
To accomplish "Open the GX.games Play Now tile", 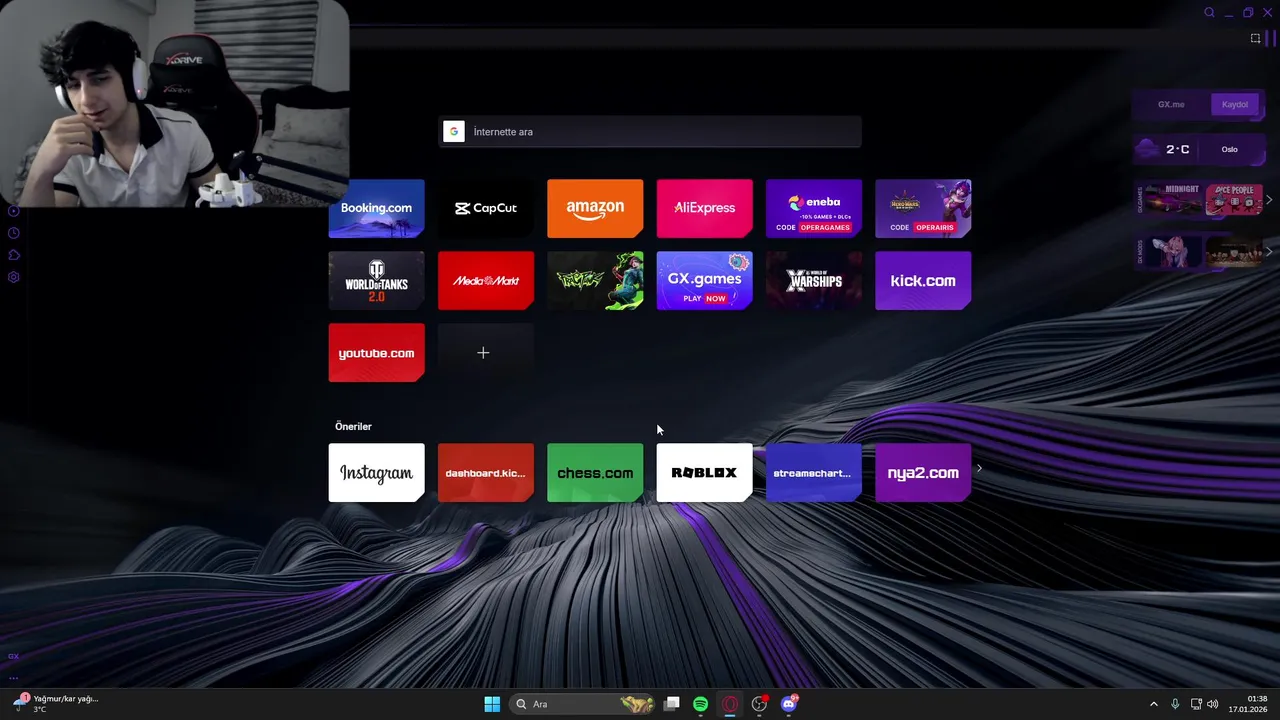I will [704, 281].
